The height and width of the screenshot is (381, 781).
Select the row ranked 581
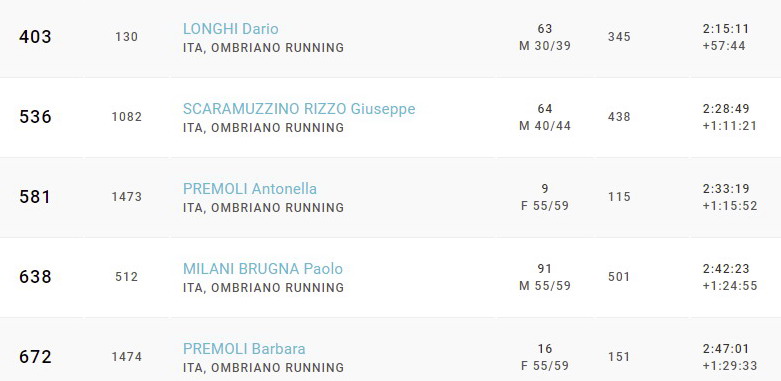[x=390, y=197]
